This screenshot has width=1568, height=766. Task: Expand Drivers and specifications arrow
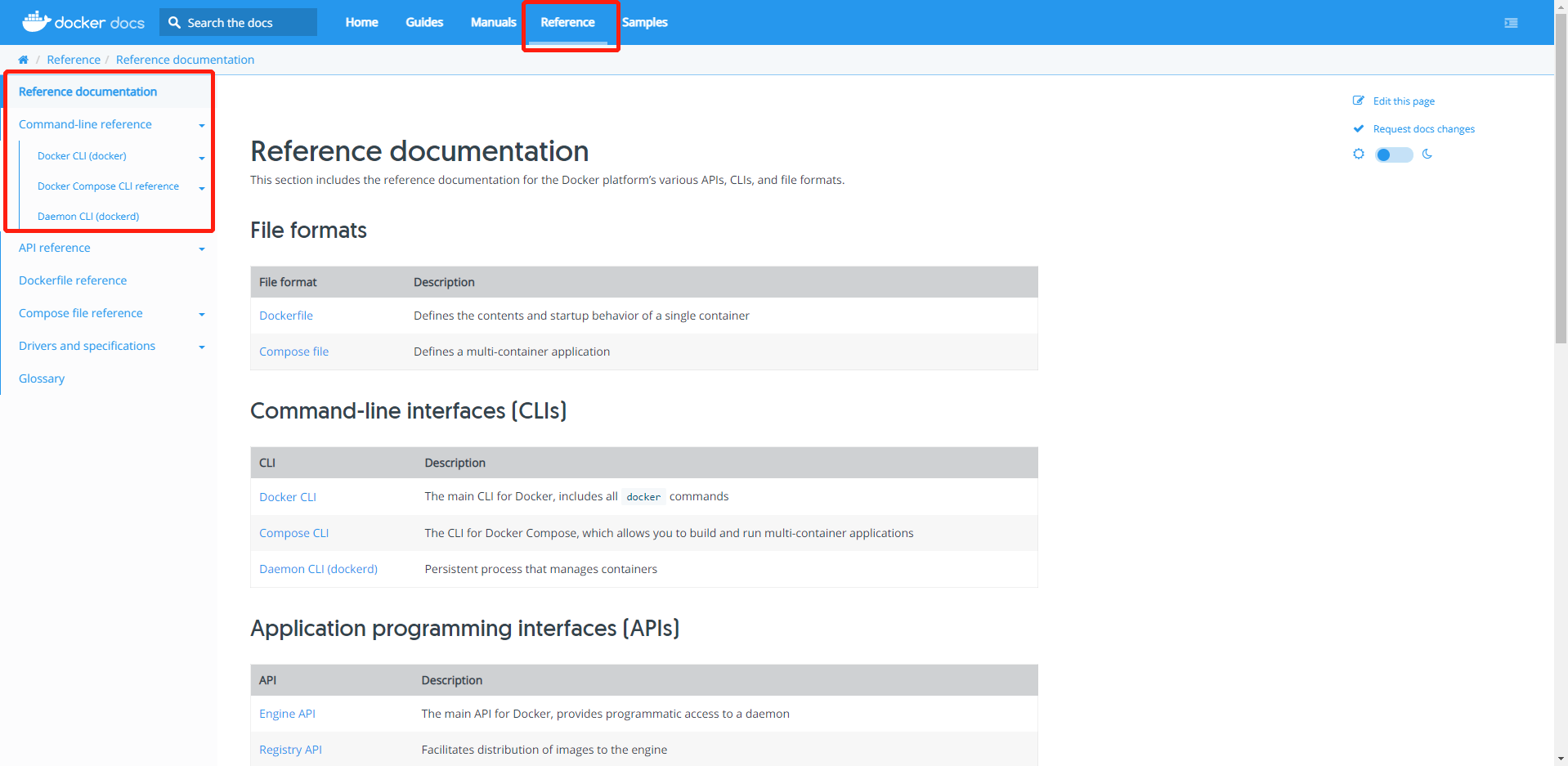coord(202,347)
